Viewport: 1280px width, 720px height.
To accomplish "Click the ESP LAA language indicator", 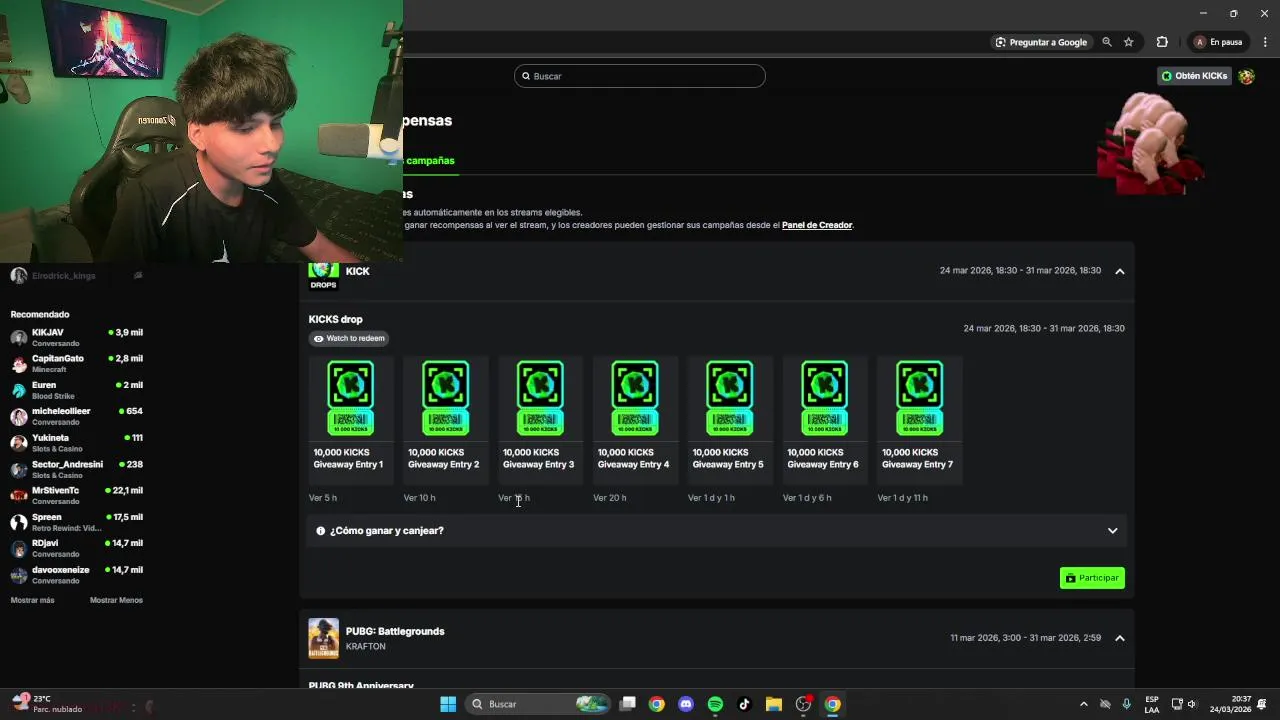I will pyautogui.click(x=1152, y=704).
